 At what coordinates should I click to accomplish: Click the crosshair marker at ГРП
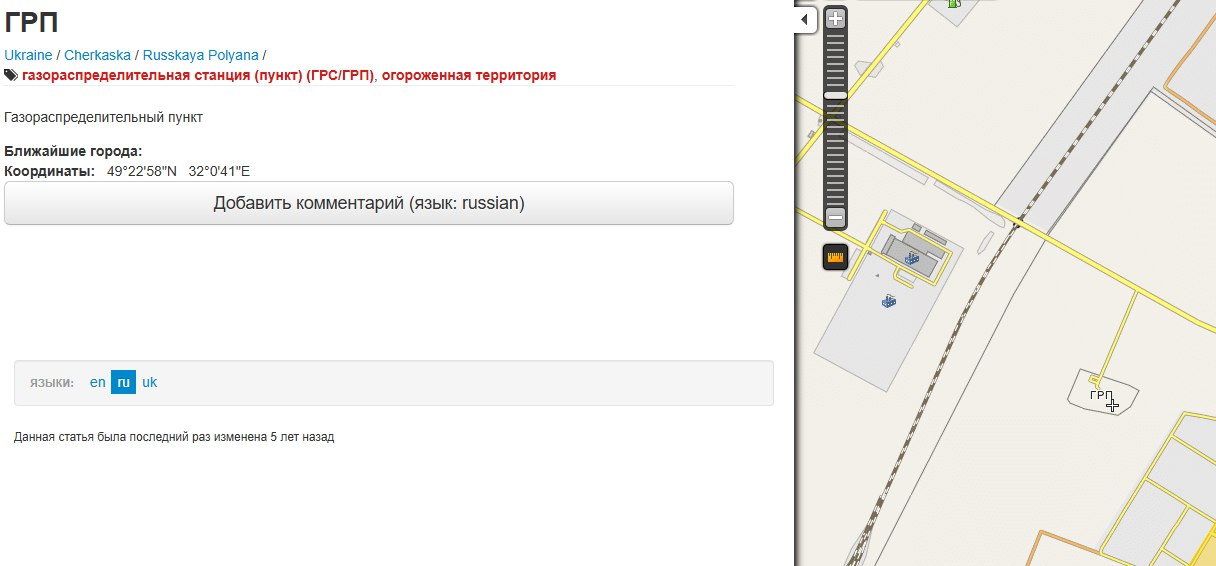pos(1112,404)
